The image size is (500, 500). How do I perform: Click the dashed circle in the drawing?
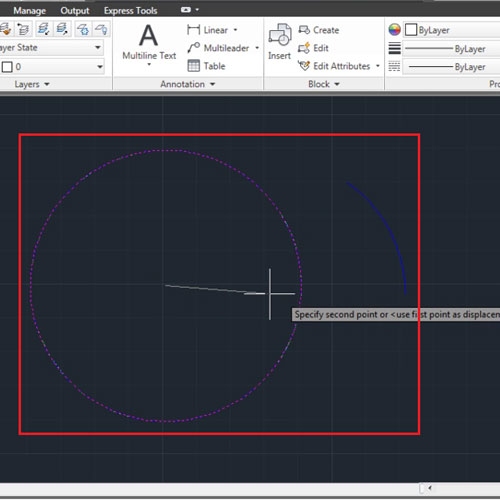pyautogui.click(x=166, y=151)
